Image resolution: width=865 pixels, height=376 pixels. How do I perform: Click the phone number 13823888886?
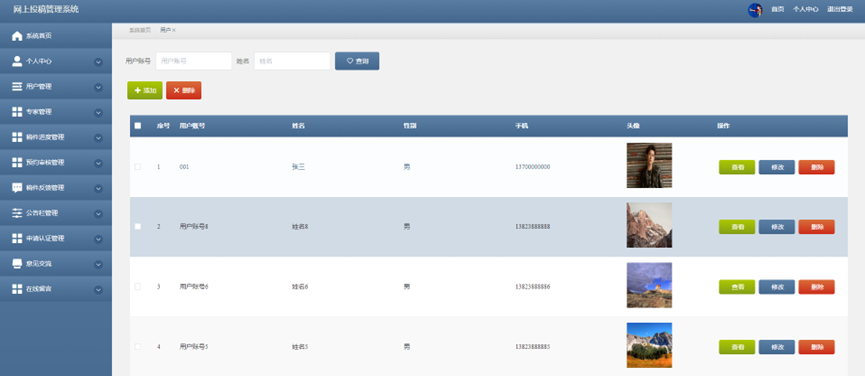click(x=532, y=287)
